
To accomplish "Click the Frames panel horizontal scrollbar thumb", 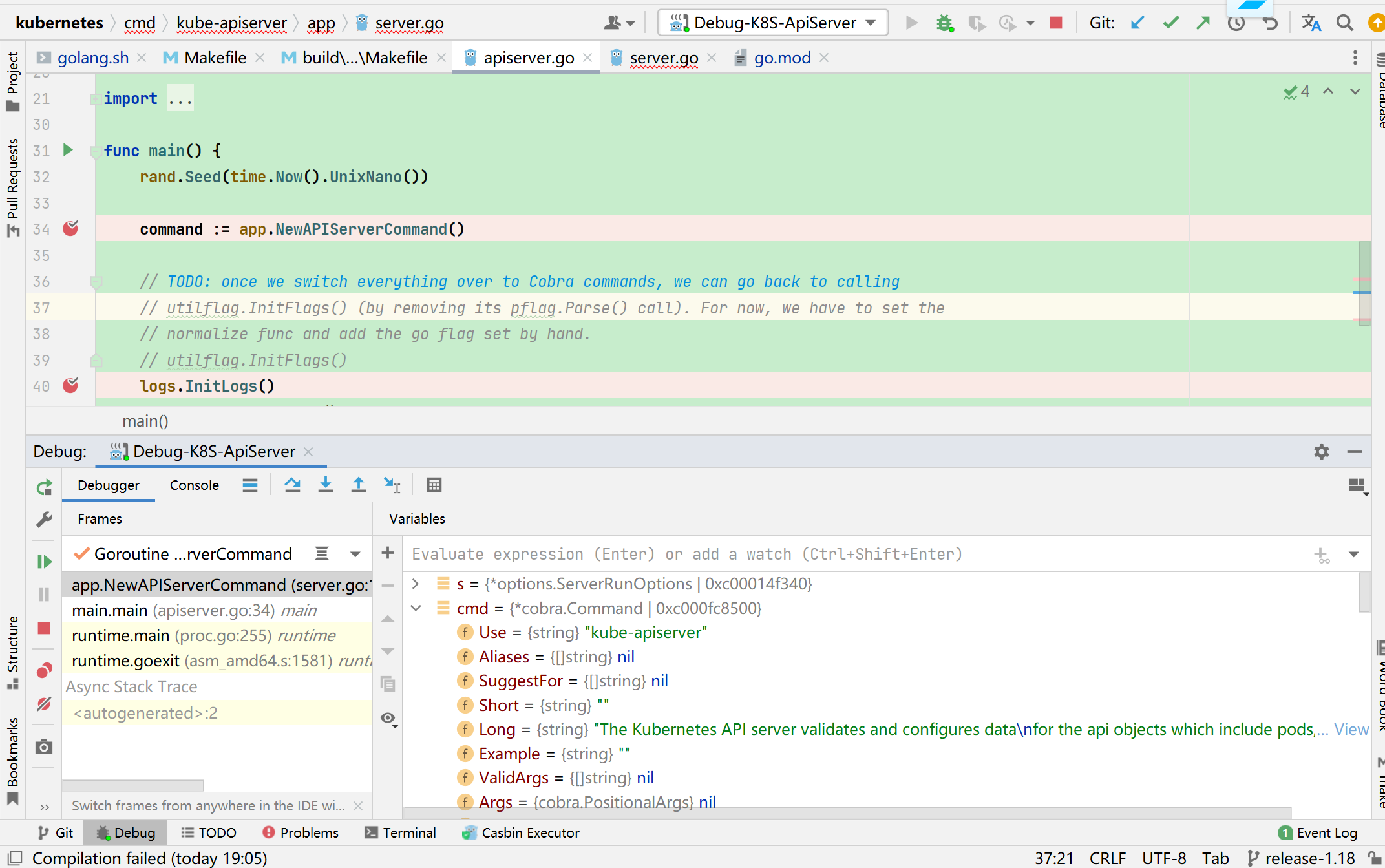I will point(133,786).
